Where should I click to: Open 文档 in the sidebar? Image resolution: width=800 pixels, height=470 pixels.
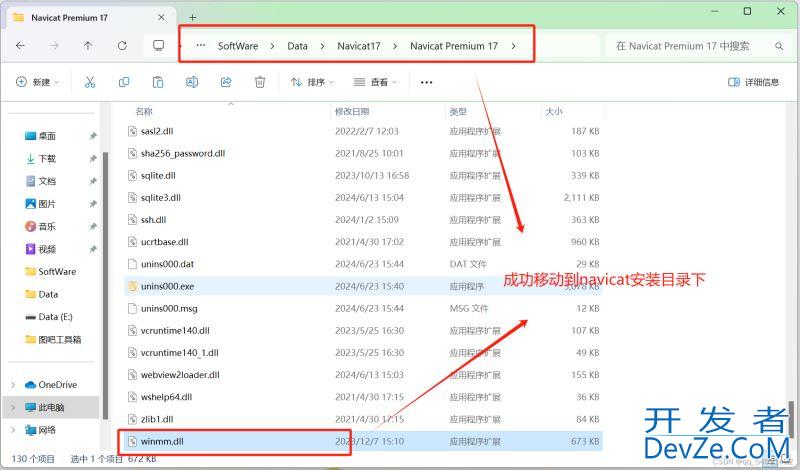click(x=47, y=181)
